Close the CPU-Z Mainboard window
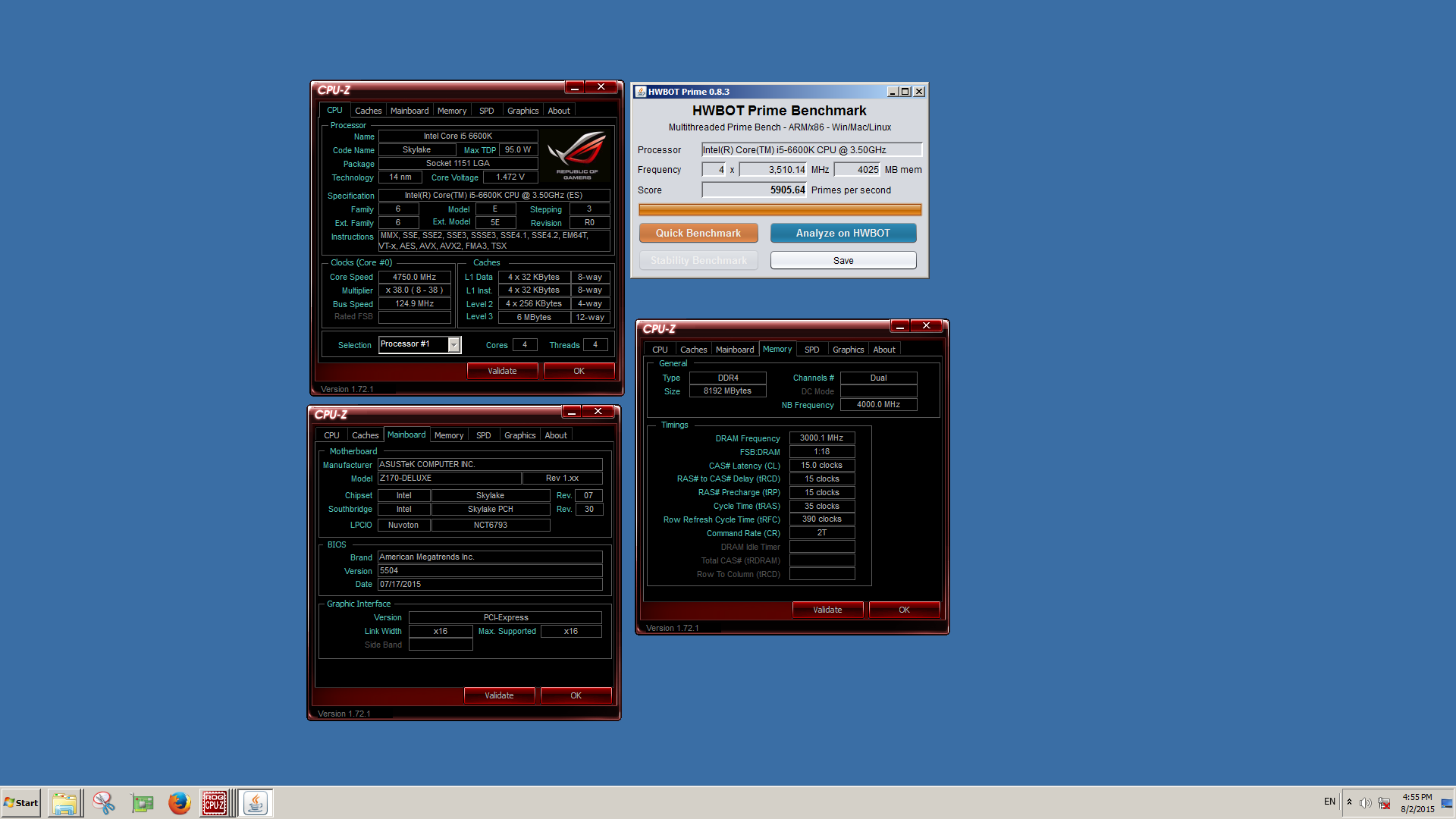1456x819 pixels. click(x=598, y=412)
